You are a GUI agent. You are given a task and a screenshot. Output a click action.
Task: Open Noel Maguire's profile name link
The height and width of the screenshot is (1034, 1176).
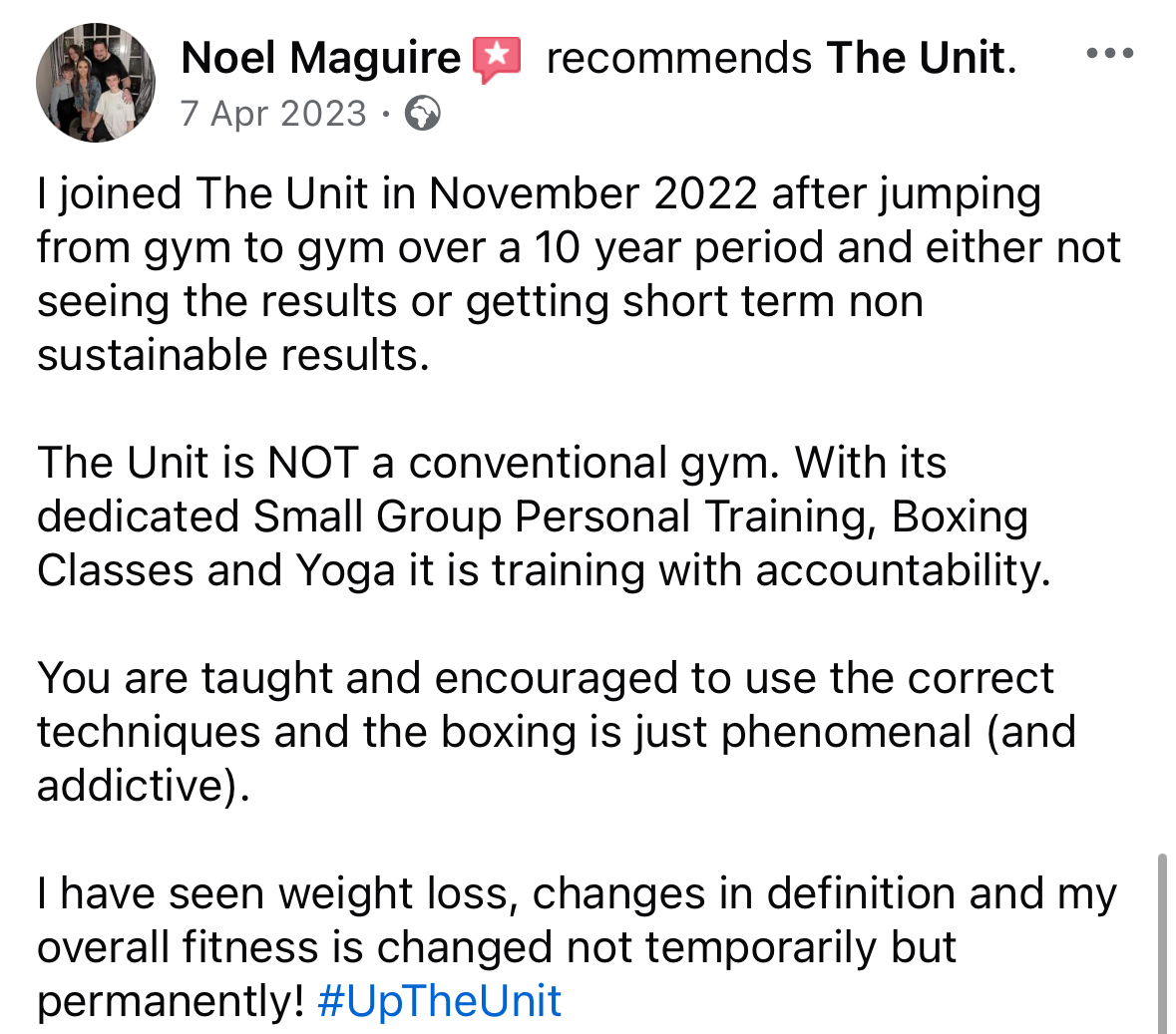[321, 58]
